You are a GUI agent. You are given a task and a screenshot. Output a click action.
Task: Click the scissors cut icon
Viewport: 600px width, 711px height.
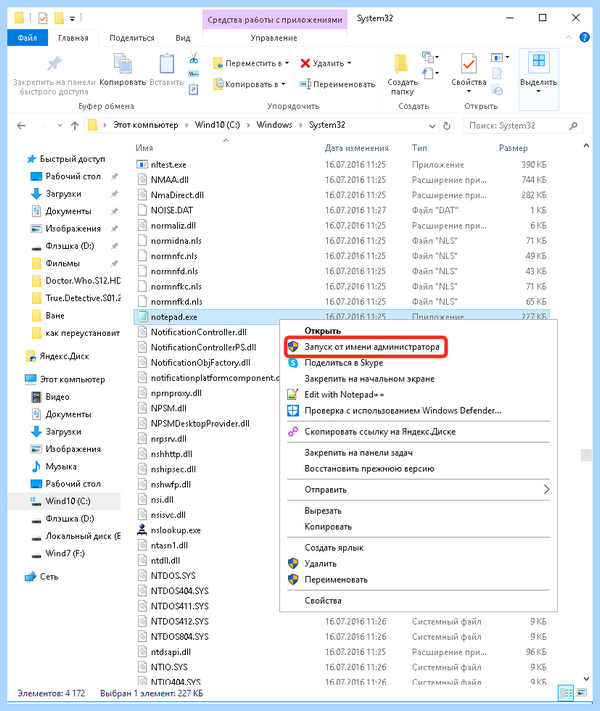click(x=194, y=58)
